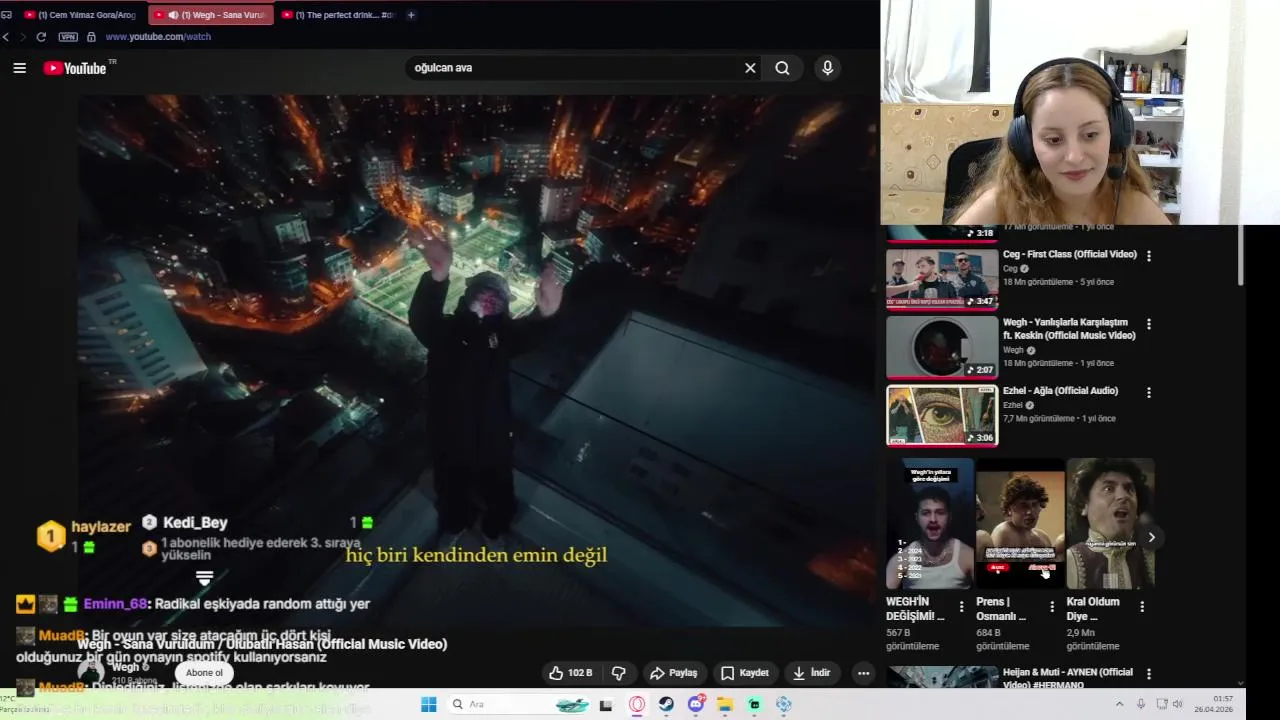Open options menu for 'Heijan & Muti - AYNEN'

pyautogui.click(x=1148, y=674)
